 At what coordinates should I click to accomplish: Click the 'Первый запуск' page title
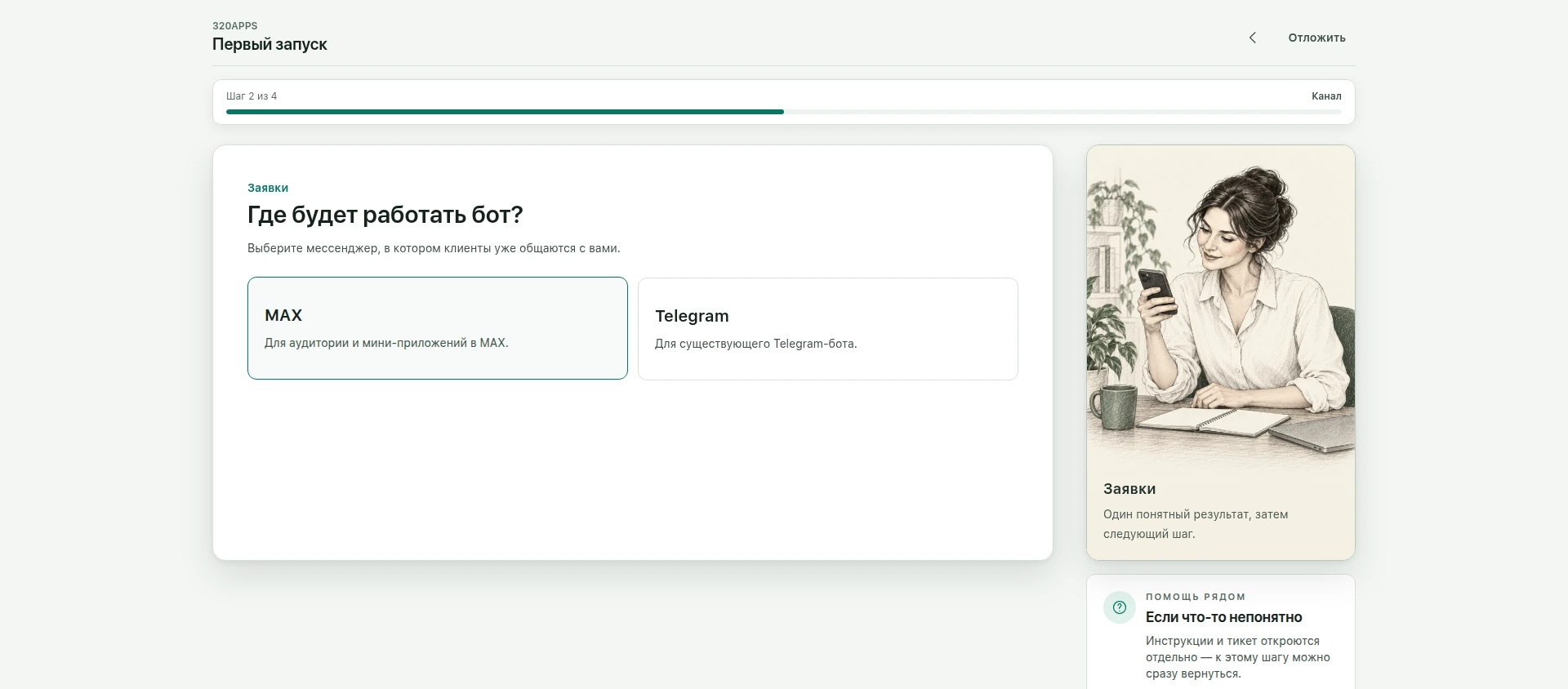click(269, 44)
